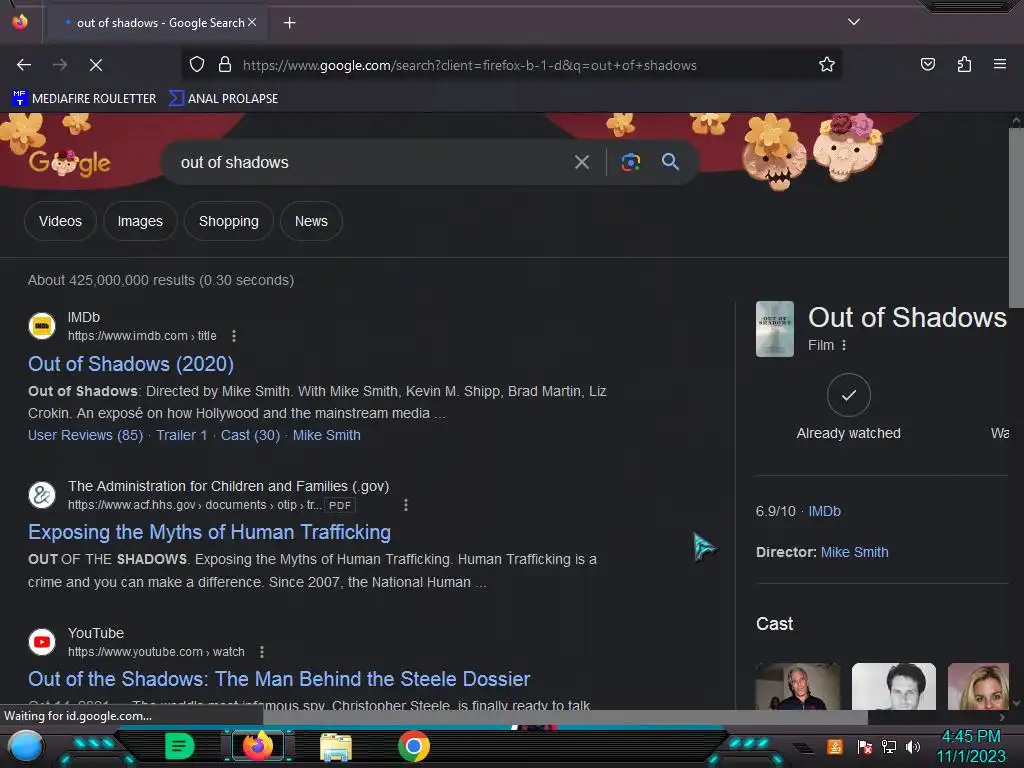Switch to the Videos results filter
This screenshot has width=1024, height=768.
[60, 221]
